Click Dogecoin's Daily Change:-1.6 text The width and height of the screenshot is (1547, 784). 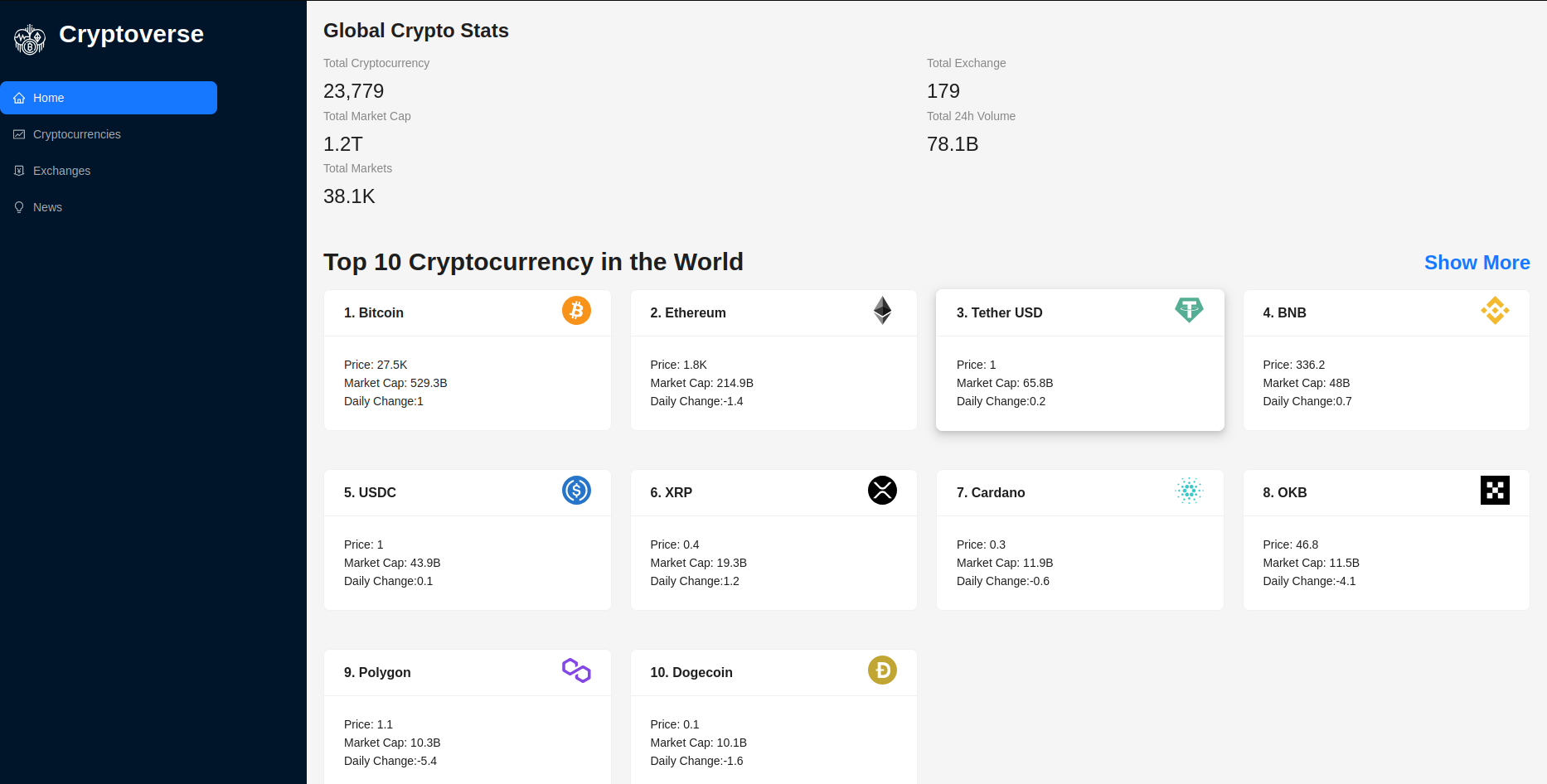pyautogui.click(x=696, y=761)
